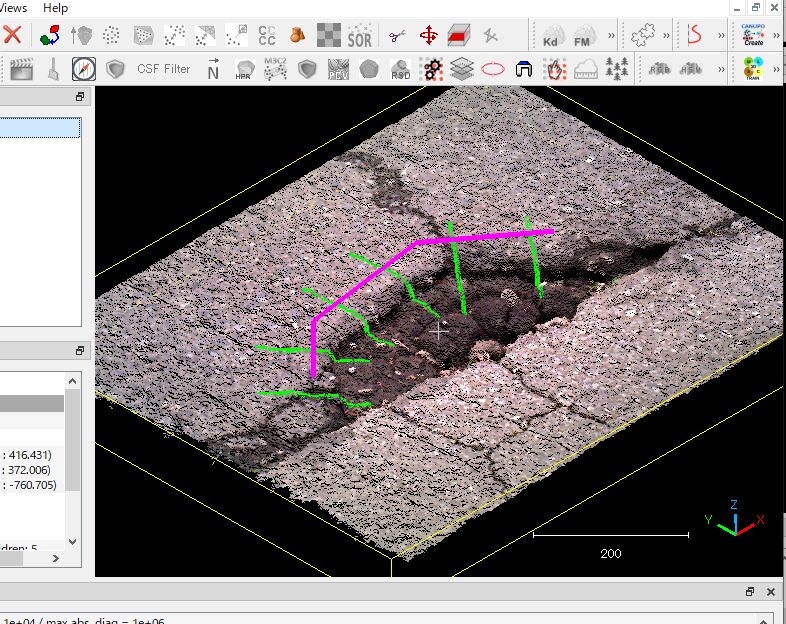Open the Help menu
The image size is (786, 624).
[x=56, y=7]
